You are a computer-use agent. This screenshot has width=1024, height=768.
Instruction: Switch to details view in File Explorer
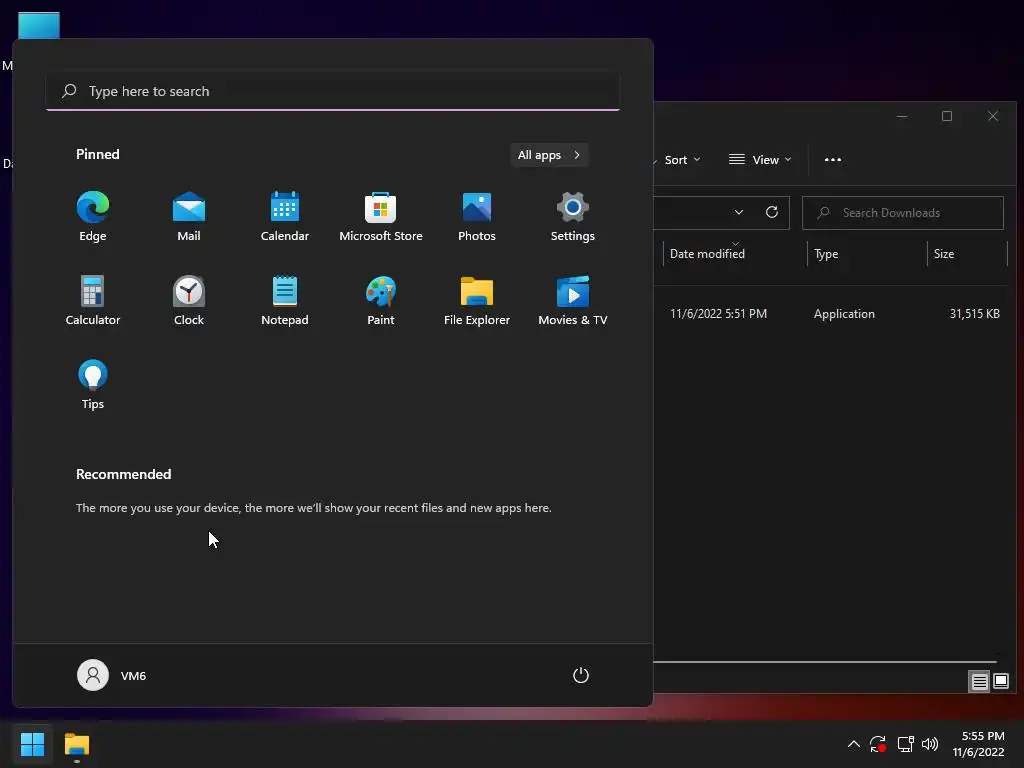pyautogui.click(x=979, y=682)
